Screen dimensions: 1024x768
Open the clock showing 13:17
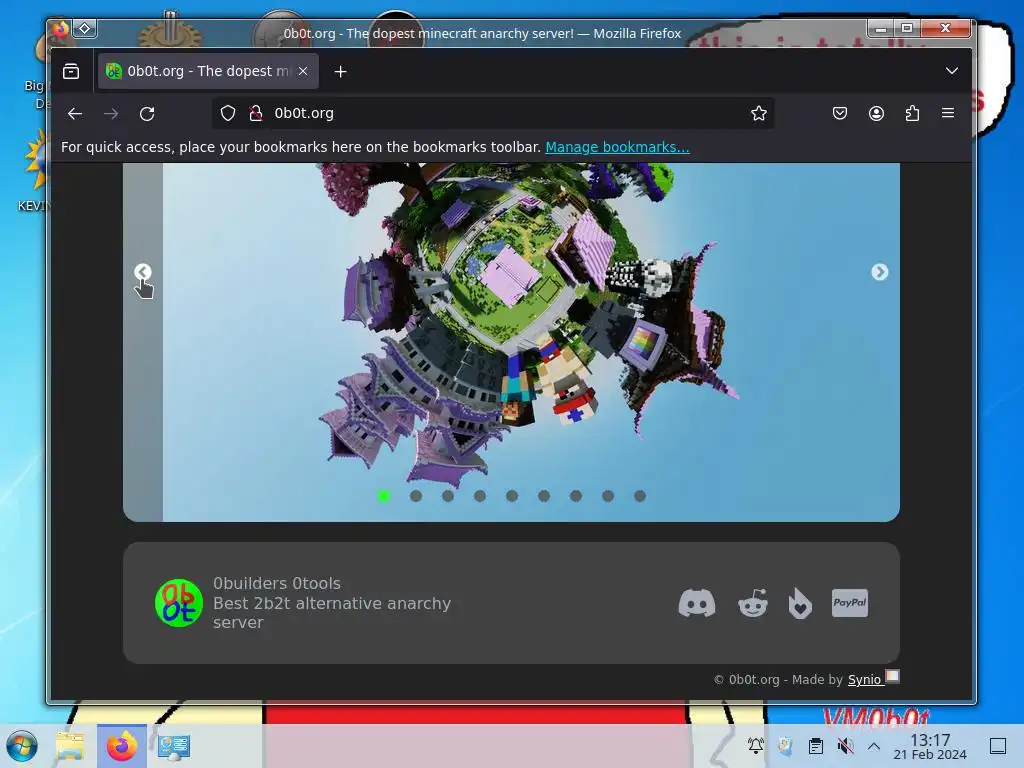click(x=930, y=746)
